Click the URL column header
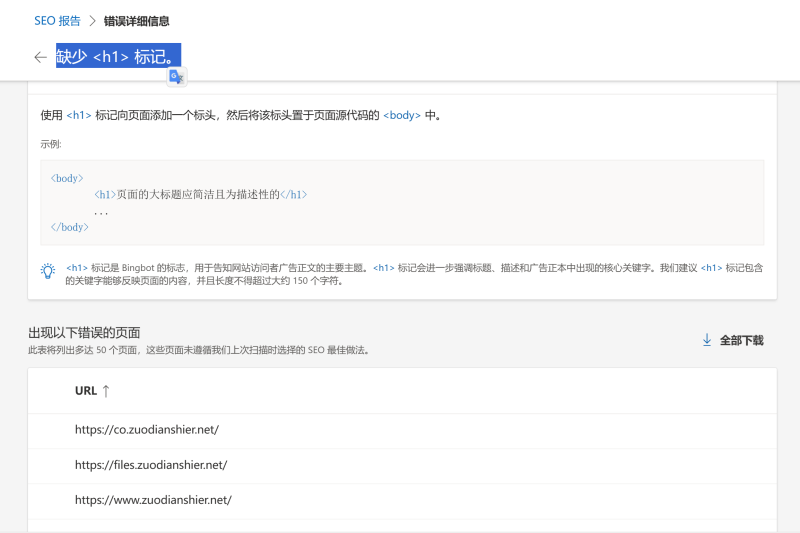The image size is (800, 533). pos(86,391)
